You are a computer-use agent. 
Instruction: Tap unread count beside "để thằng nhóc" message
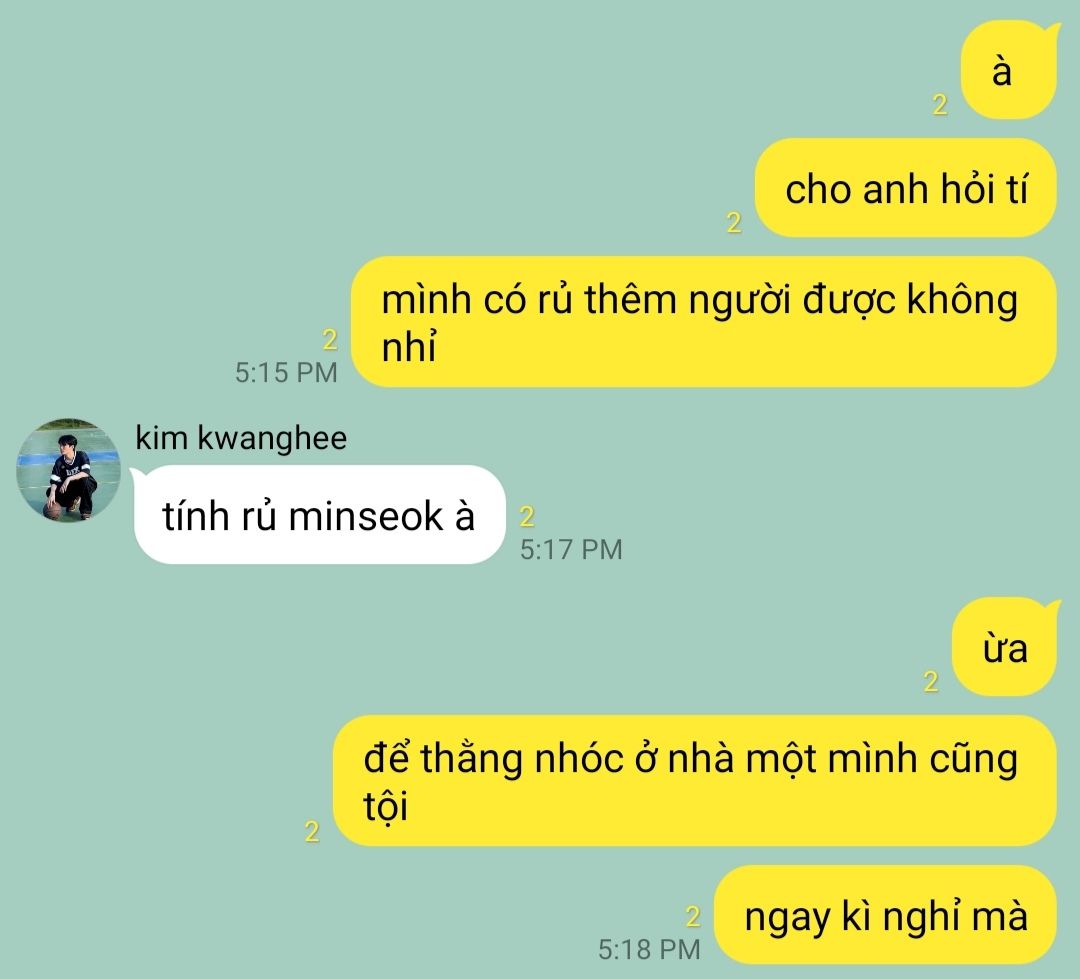point(312,832)
